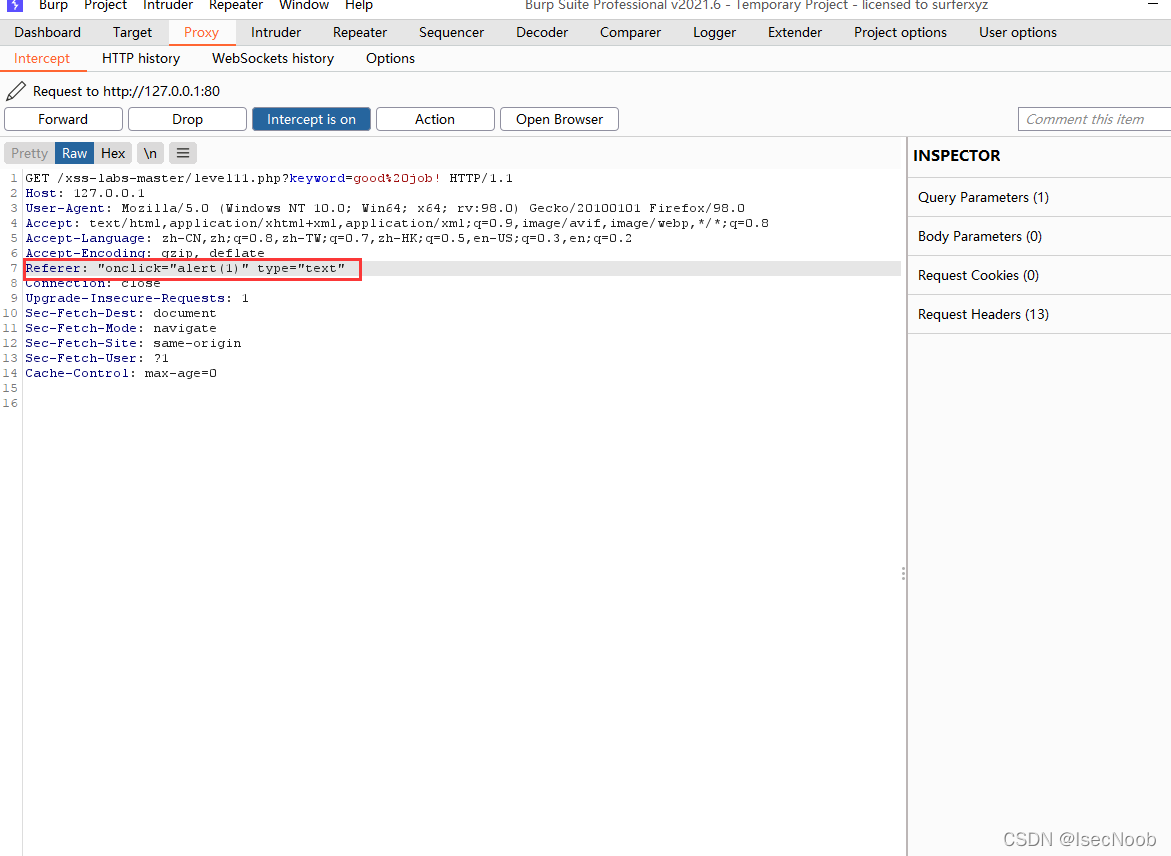Open the Decoder tab
Viewport: 1171px width, 856px height.
[542, 32]
